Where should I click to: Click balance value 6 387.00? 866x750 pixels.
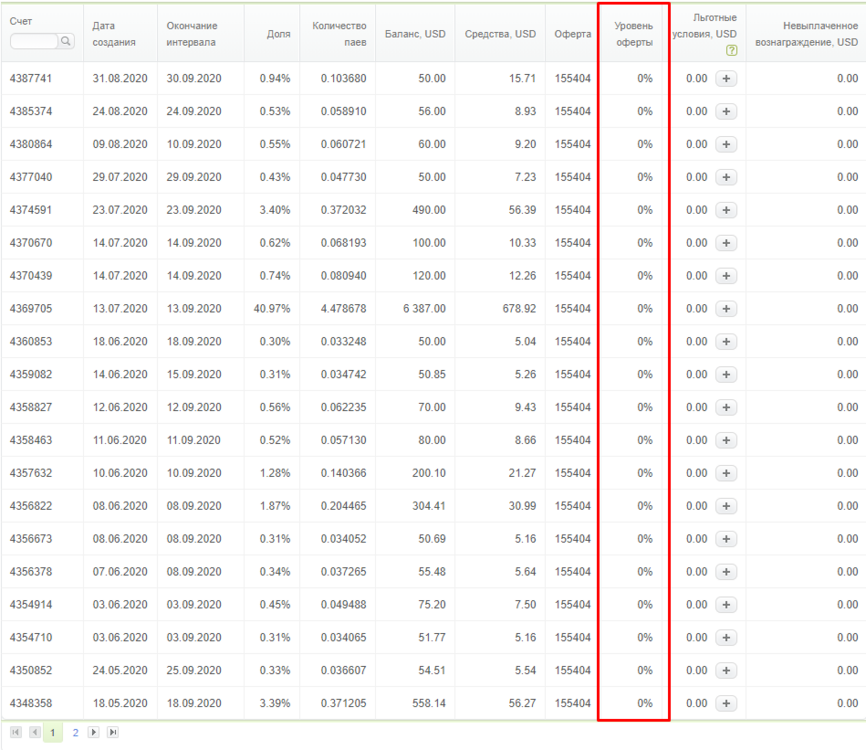coord(424,309)
